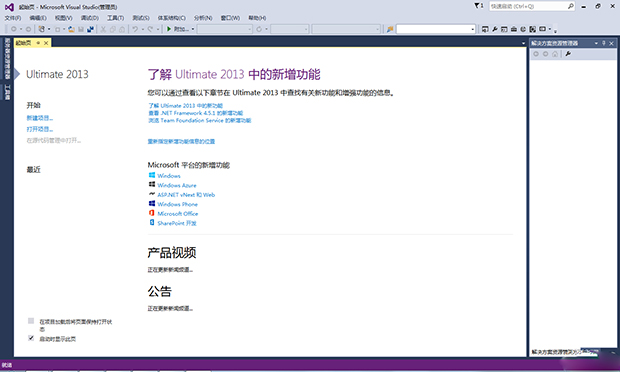This screenshot has height=372, width=620.
Task: Close the Start Page tab
Action: click(x=46, y=43)
